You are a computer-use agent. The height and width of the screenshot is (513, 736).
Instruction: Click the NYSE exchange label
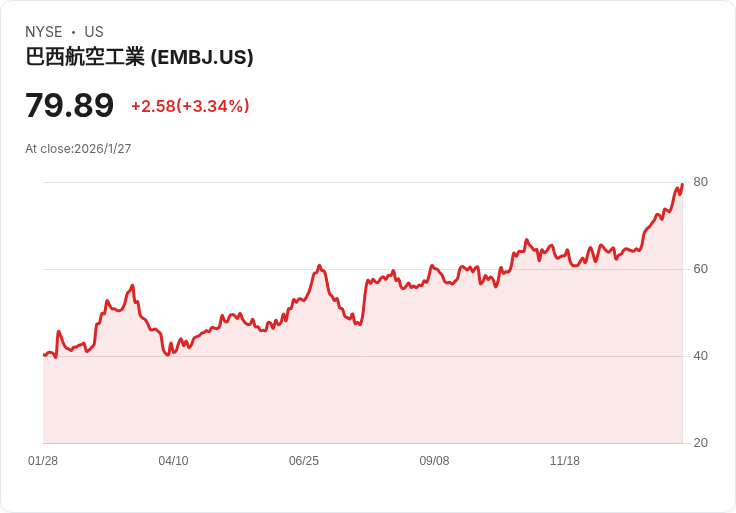43,32
